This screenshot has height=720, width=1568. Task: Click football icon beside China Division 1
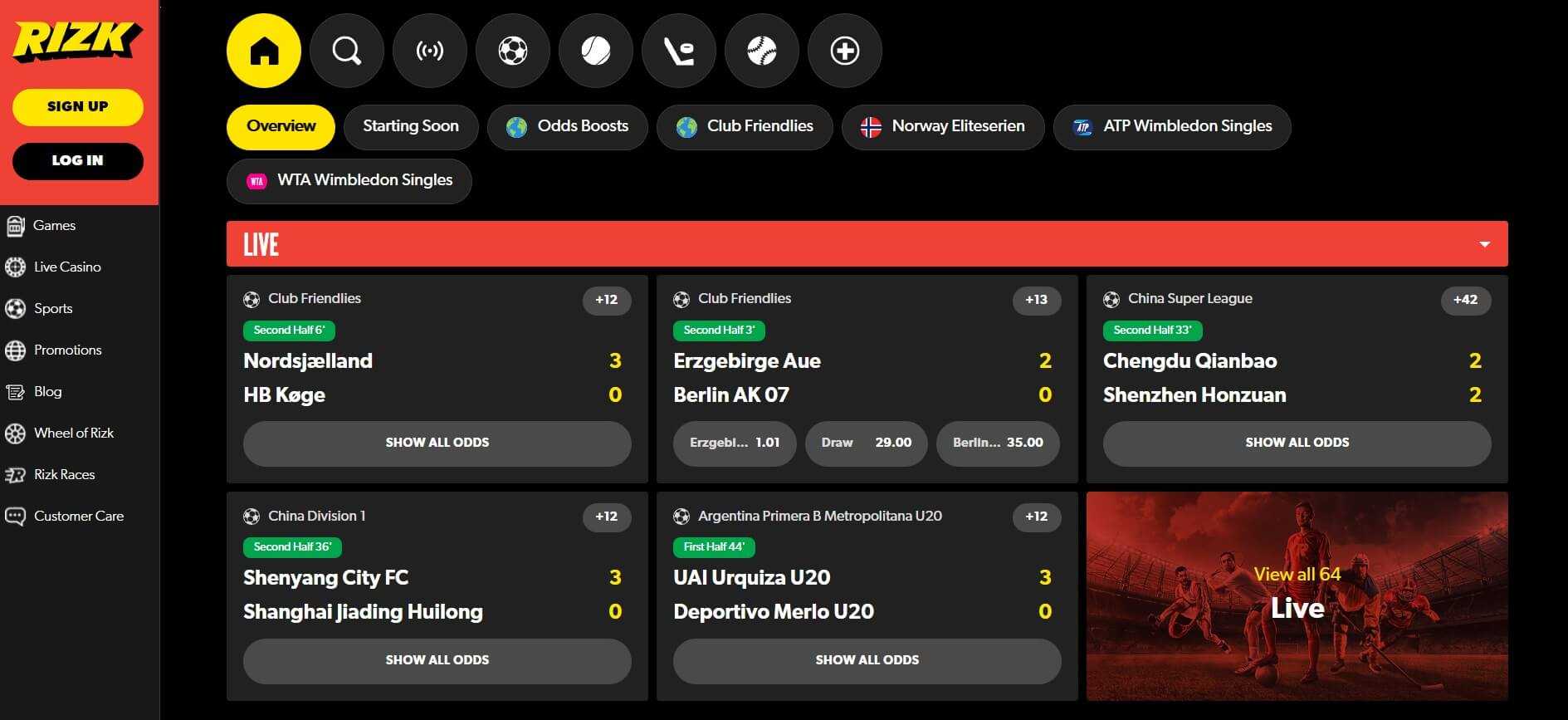pyautogui.click(x=252, y=517)
